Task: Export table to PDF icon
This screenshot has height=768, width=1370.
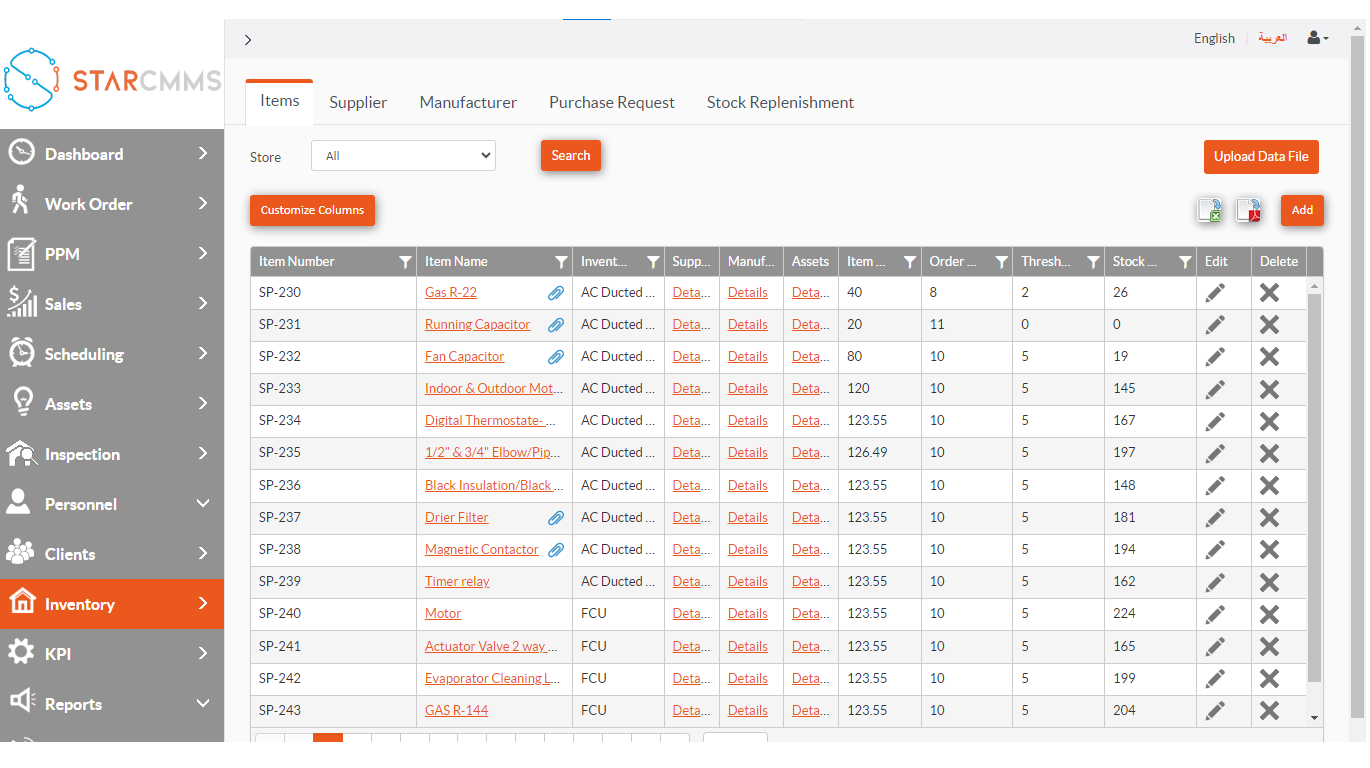Action: (1248, 210)
